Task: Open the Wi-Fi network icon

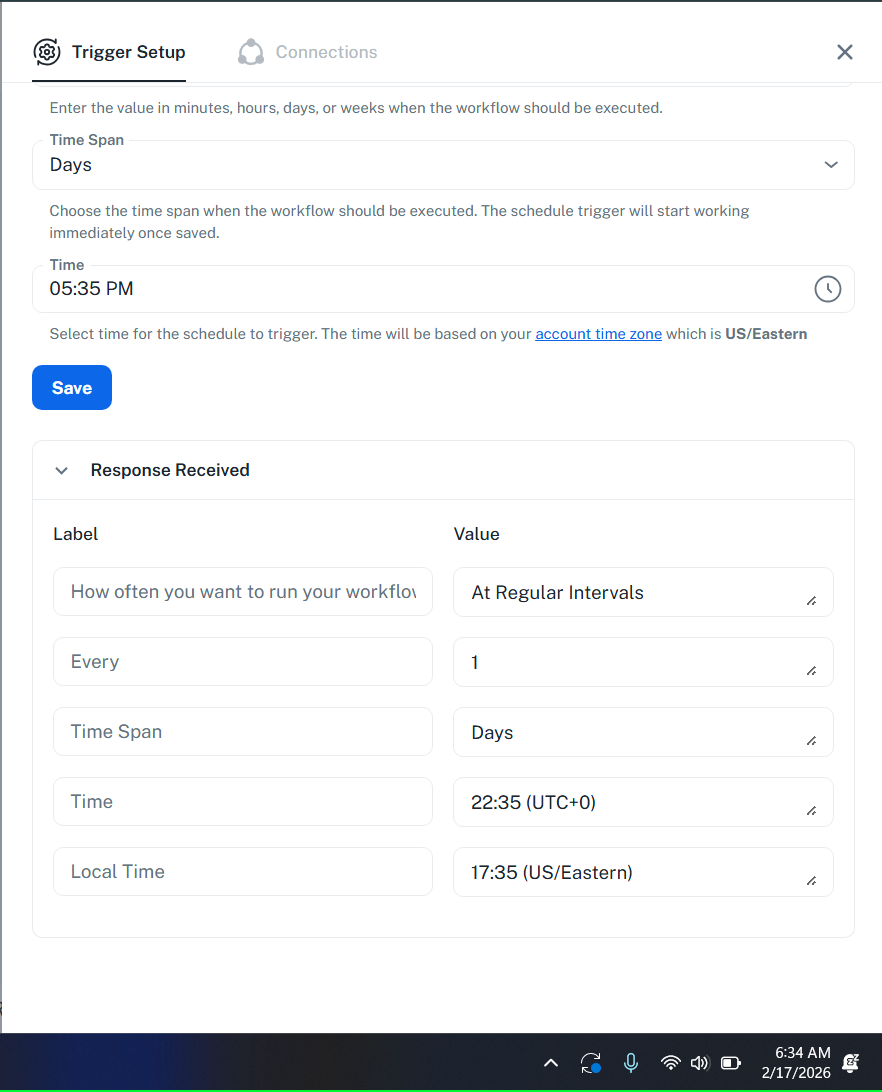Action: 671,1062
